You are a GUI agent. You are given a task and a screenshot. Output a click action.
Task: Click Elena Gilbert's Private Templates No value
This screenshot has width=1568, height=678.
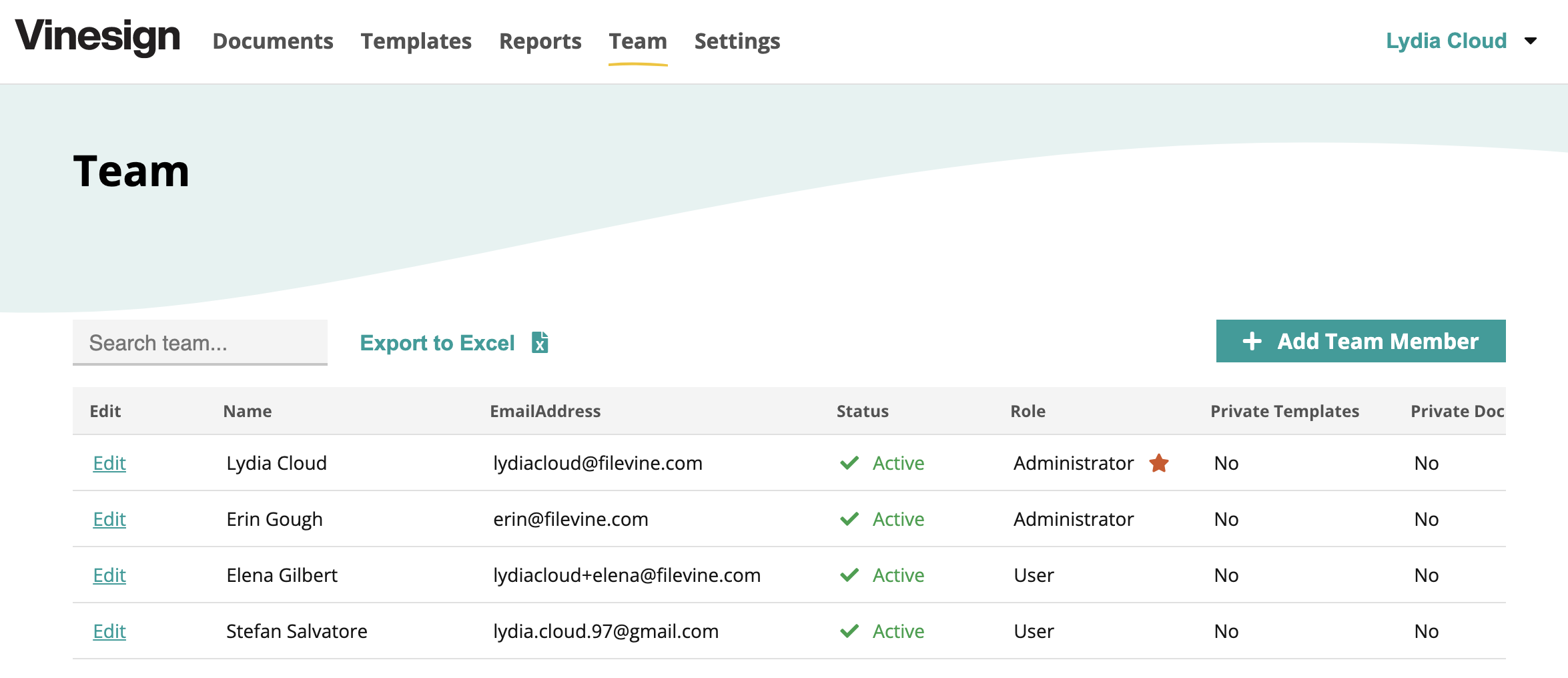pyautogui.click(x=1226, y=575)
